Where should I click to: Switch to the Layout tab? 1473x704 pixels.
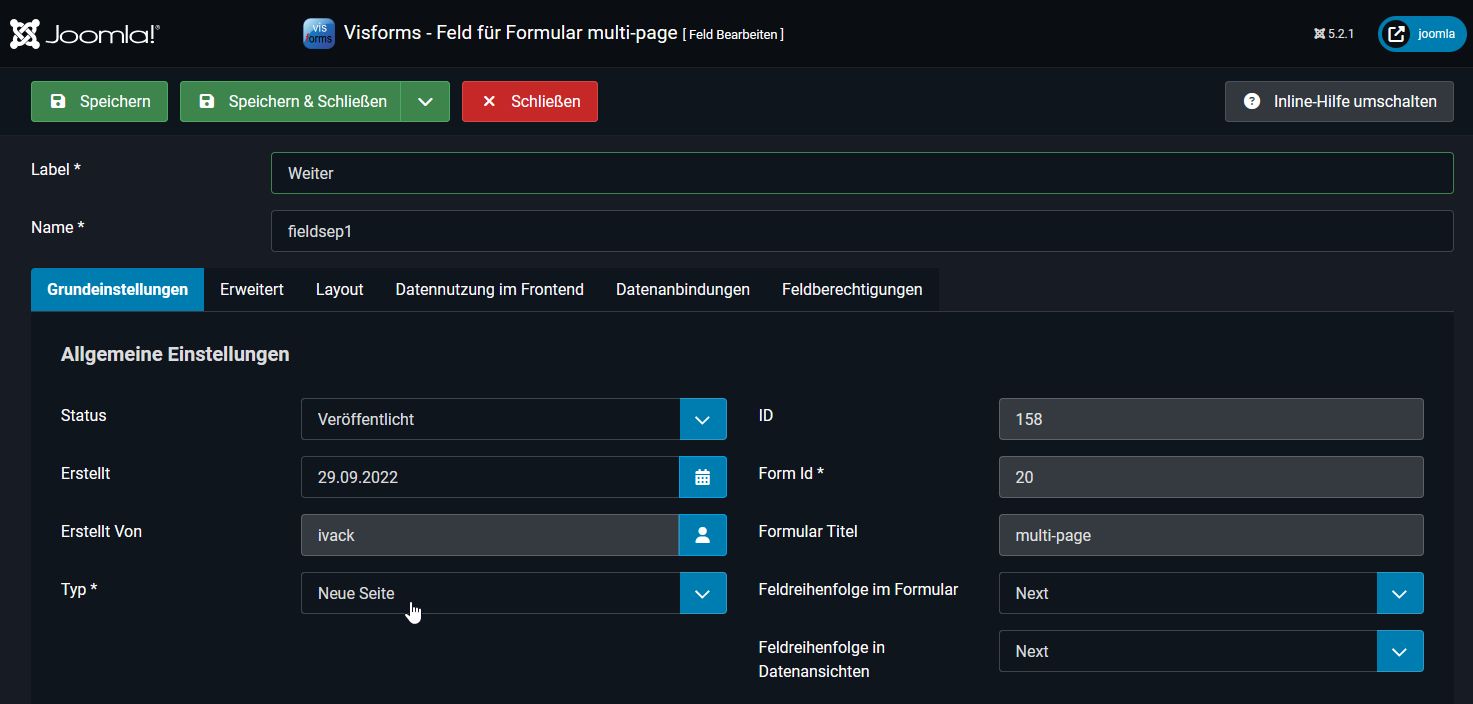click(x=339, y=289)
